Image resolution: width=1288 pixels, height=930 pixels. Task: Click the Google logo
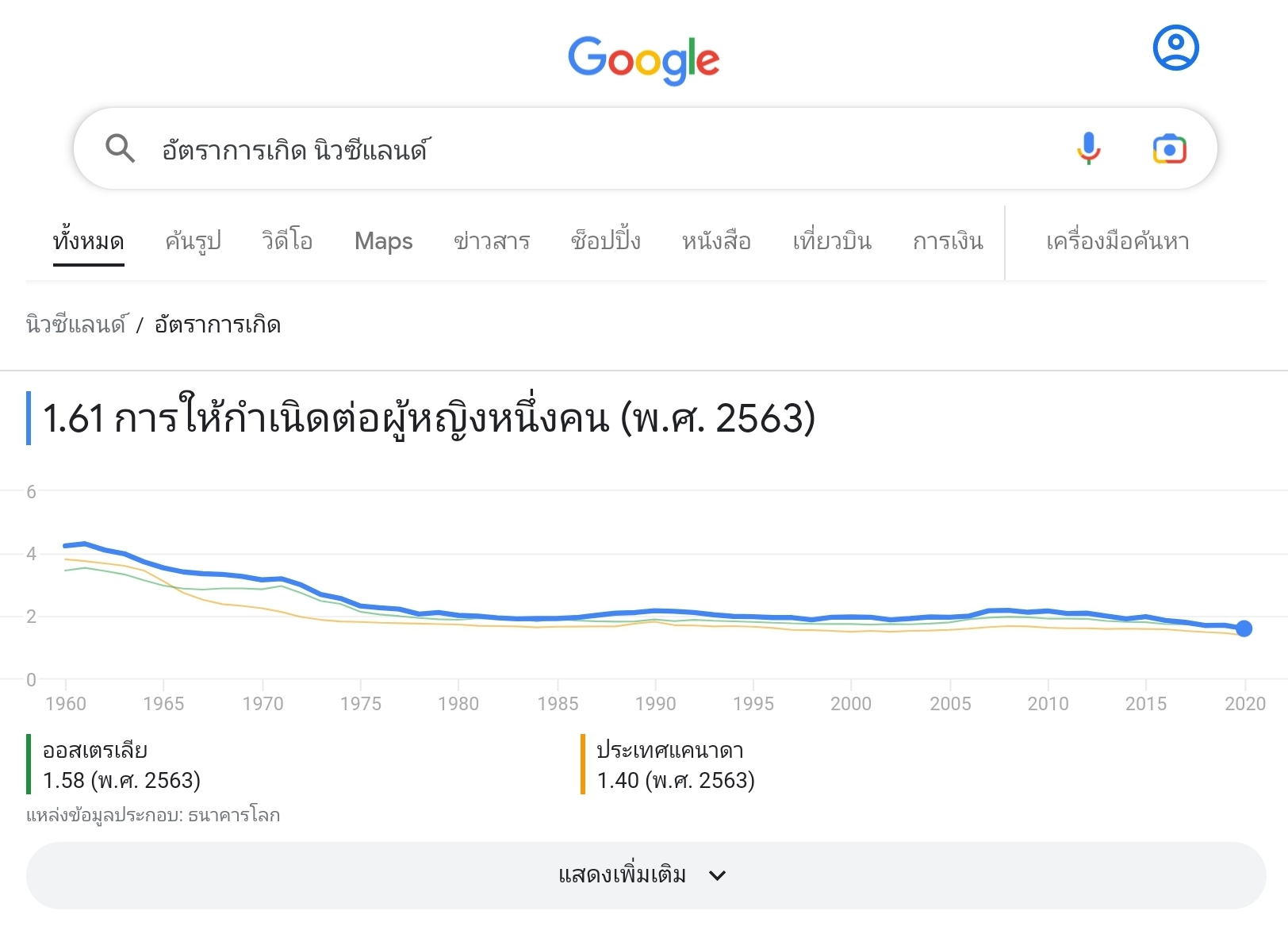[x=643, y=60]
